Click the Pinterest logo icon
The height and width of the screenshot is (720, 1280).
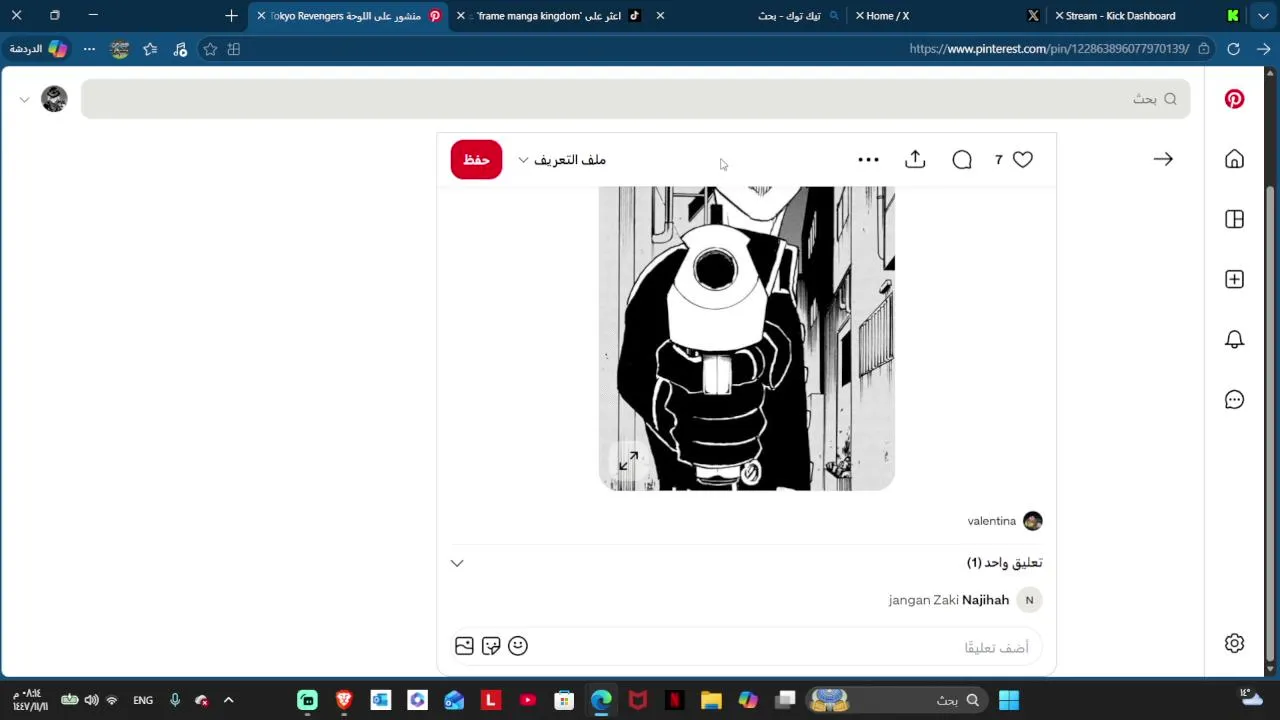1234,99
